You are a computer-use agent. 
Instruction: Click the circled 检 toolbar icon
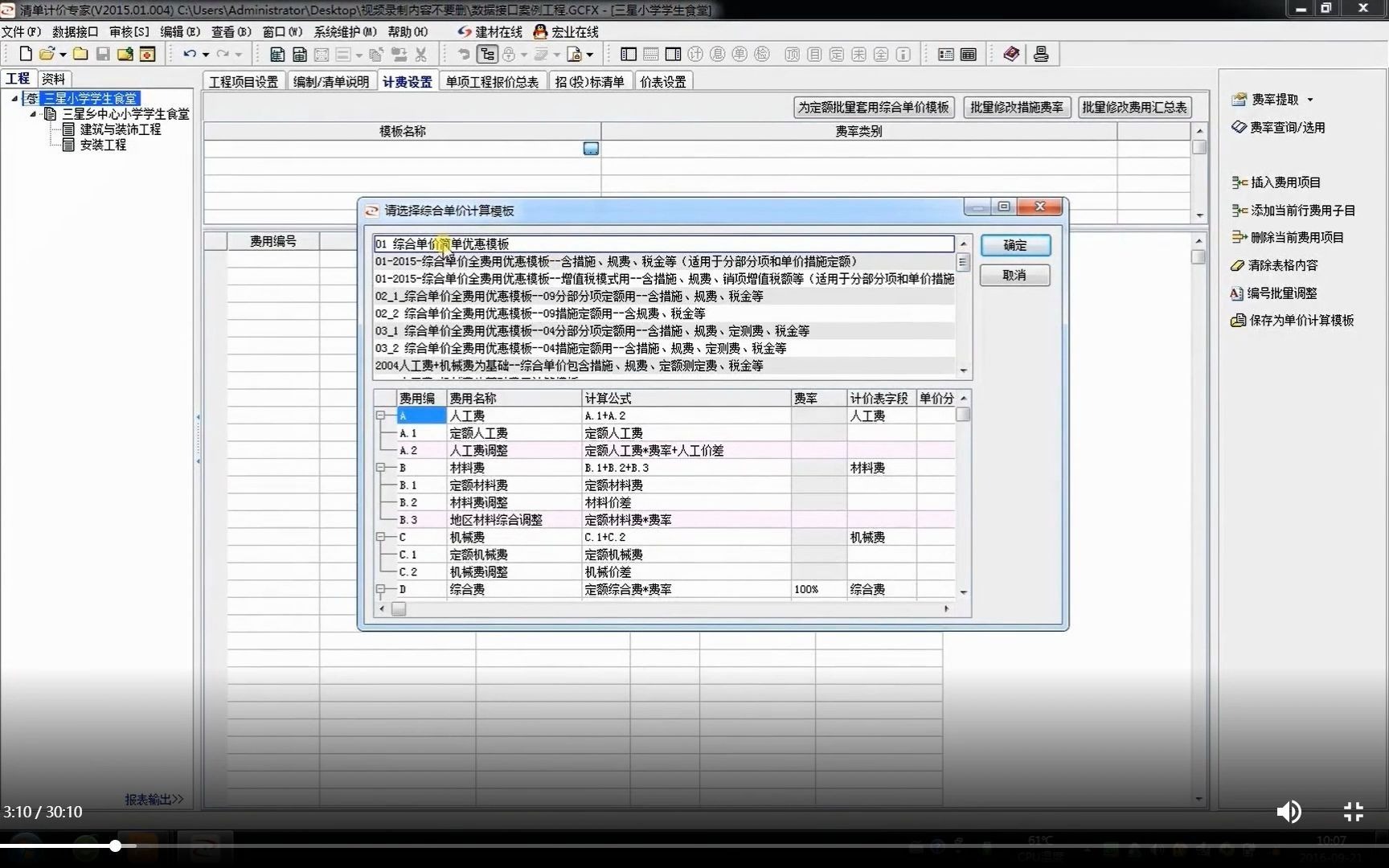pos(762,54)
